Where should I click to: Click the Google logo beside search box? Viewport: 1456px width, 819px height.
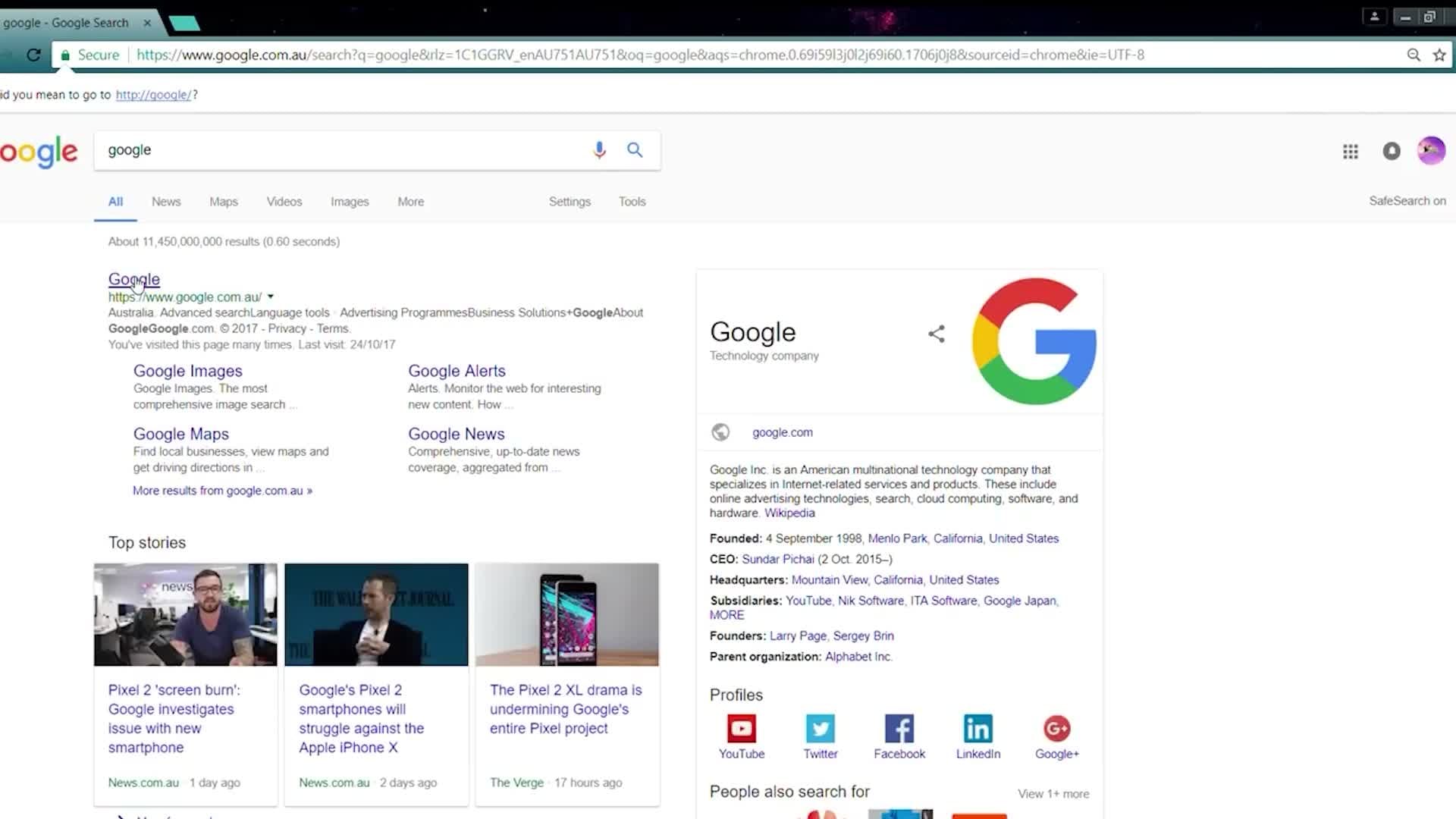39,152
